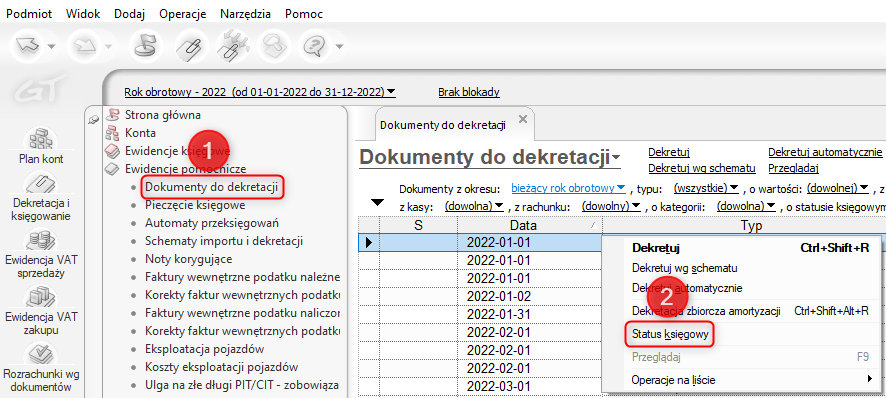
Task: Click the pin icon beside the tree panel
Action: coord(94,119)
